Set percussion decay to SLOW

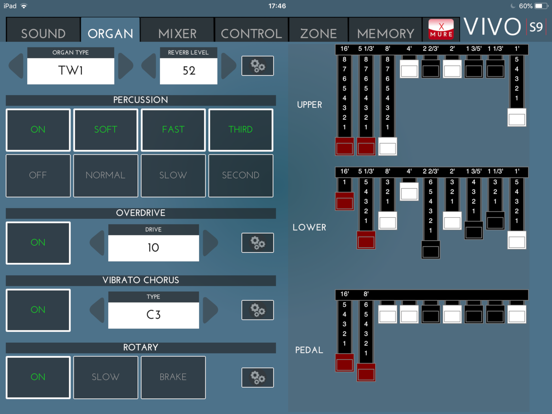pyautogui.click(x=173, y=175)
